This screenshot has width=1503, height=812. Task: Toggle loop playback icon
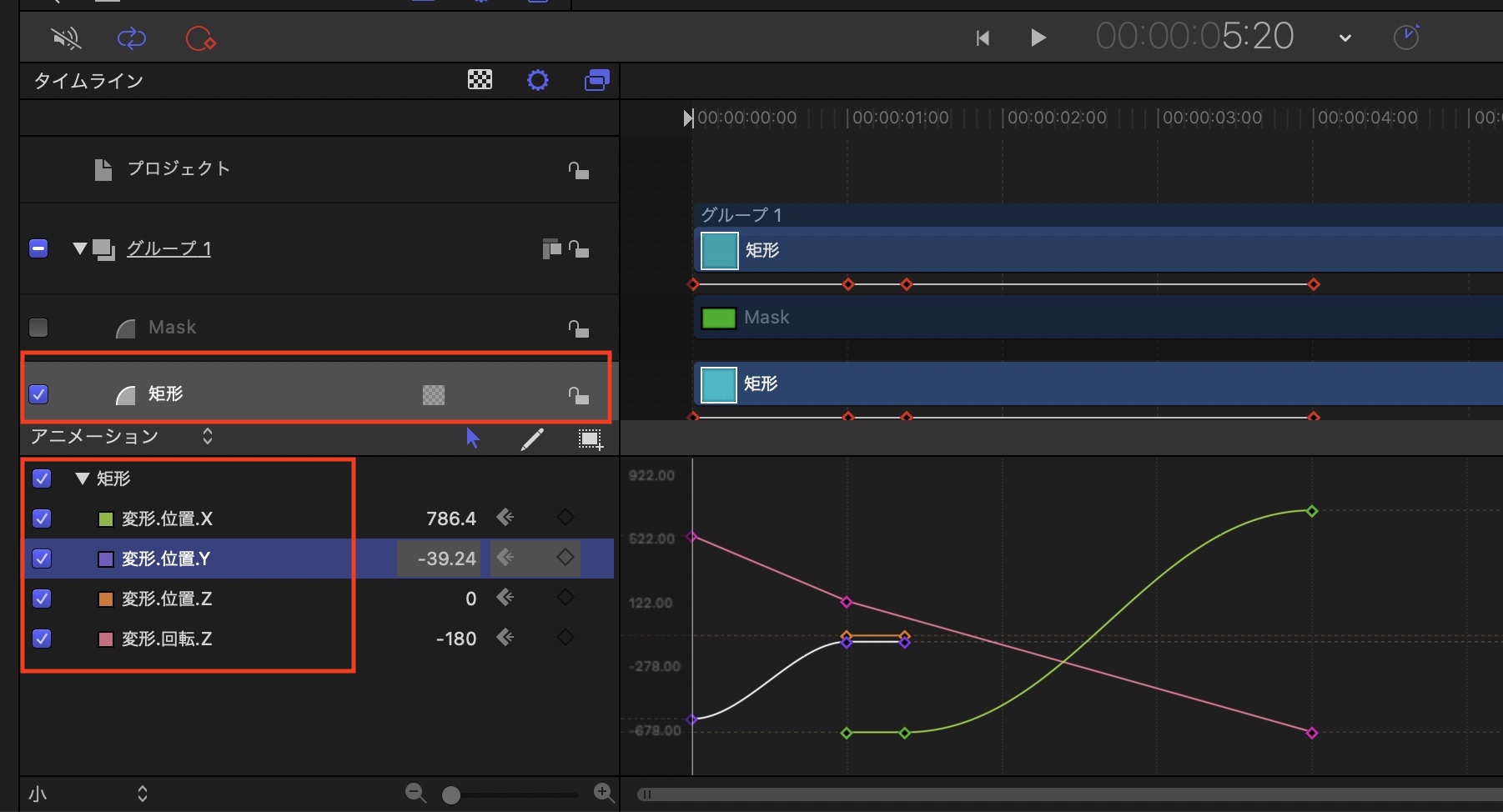tap(132, 38)
